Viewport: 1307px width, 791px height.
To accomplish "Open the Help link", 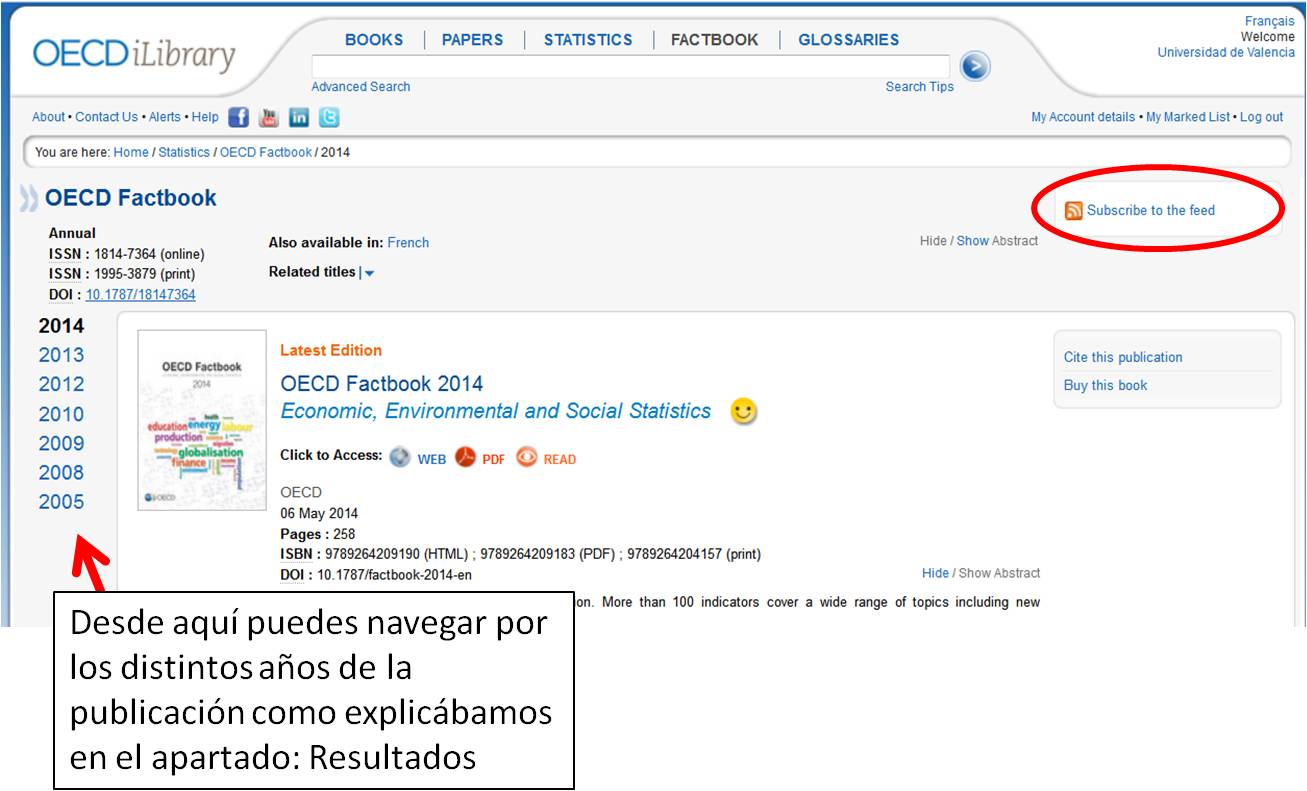I will (x=205, y=117).
